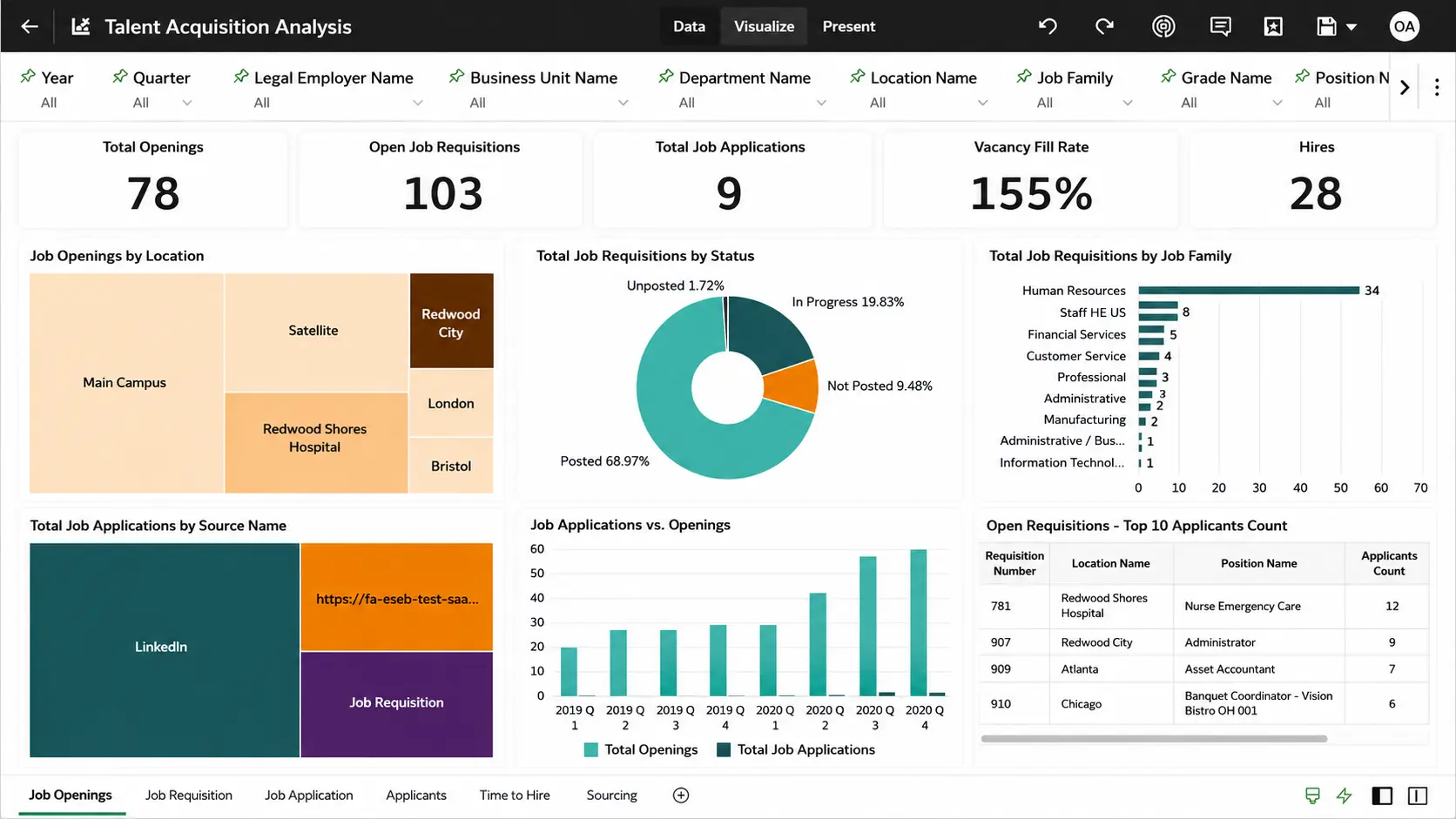Select the Total Openings legend swatch
Screen dimensions: 1456x819
click(x=591, y=749)
